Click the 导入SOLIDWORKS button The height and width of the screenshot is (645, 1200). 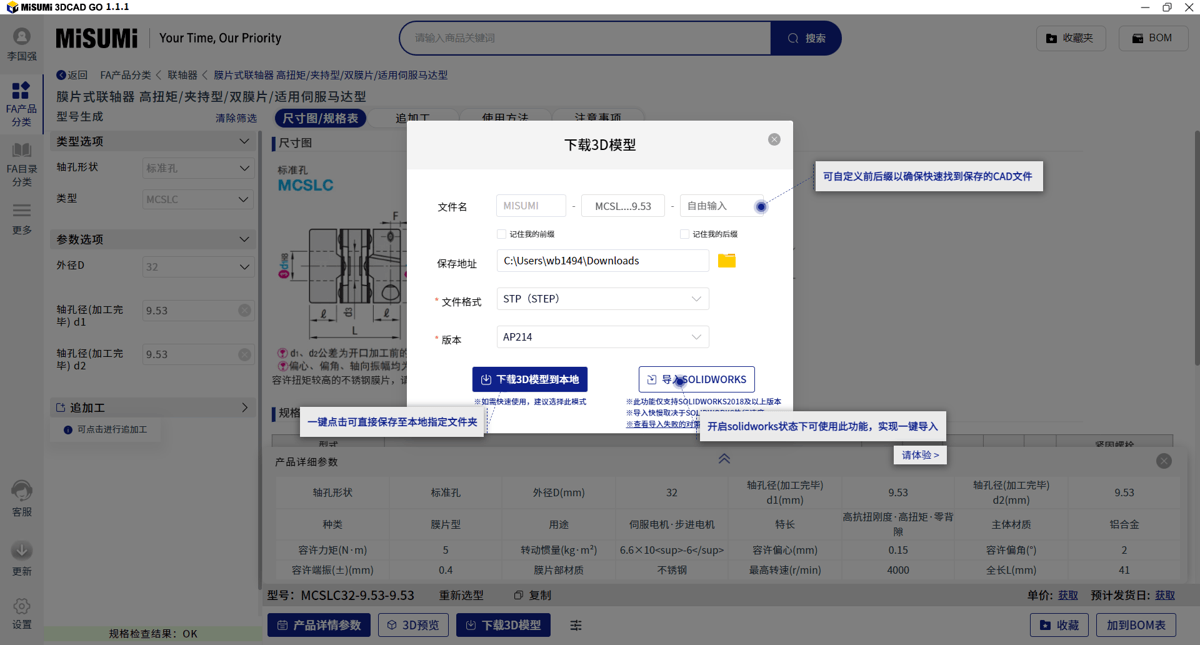[697, 380]
